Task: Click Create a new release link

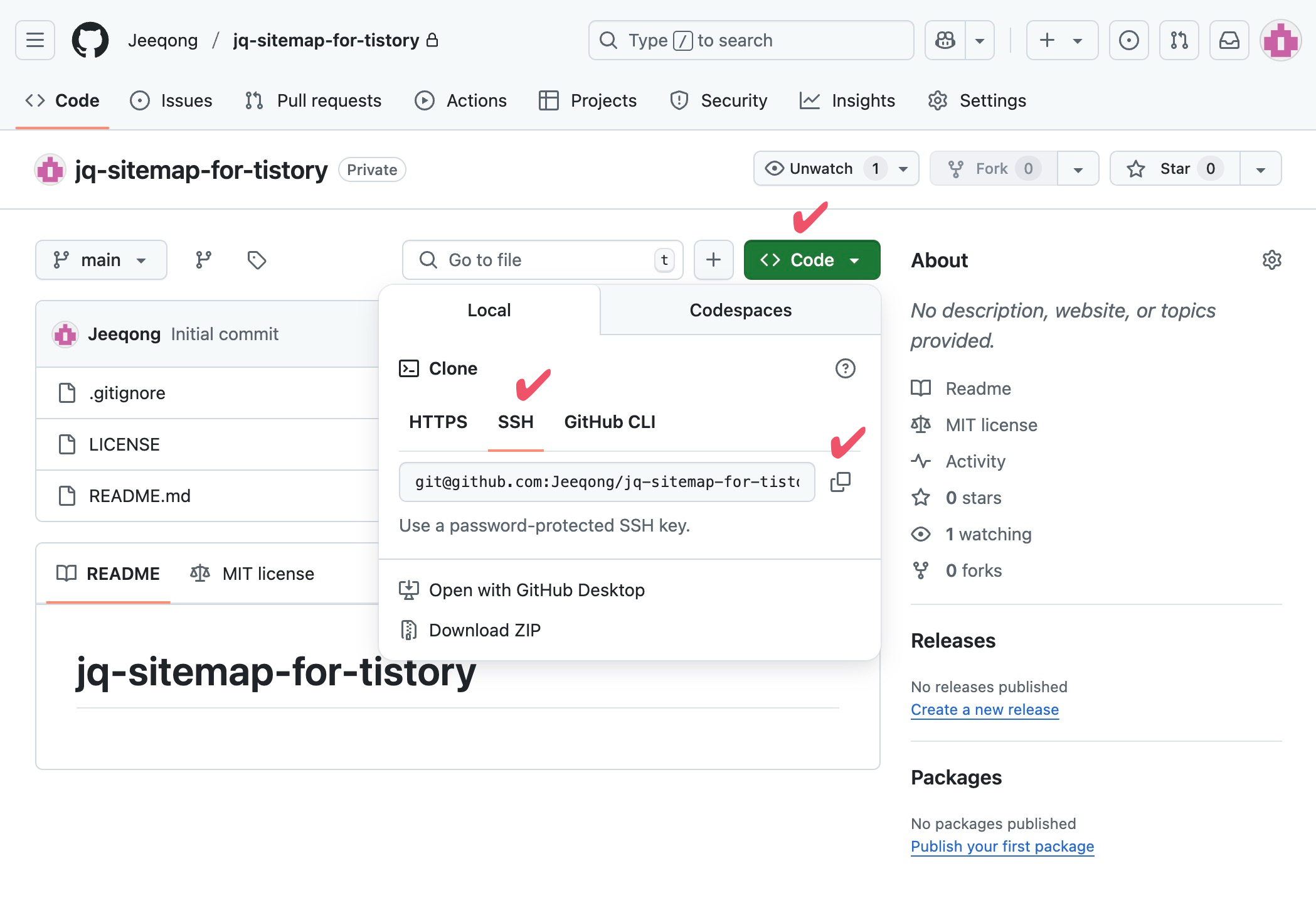Action: tap(984, 709)
